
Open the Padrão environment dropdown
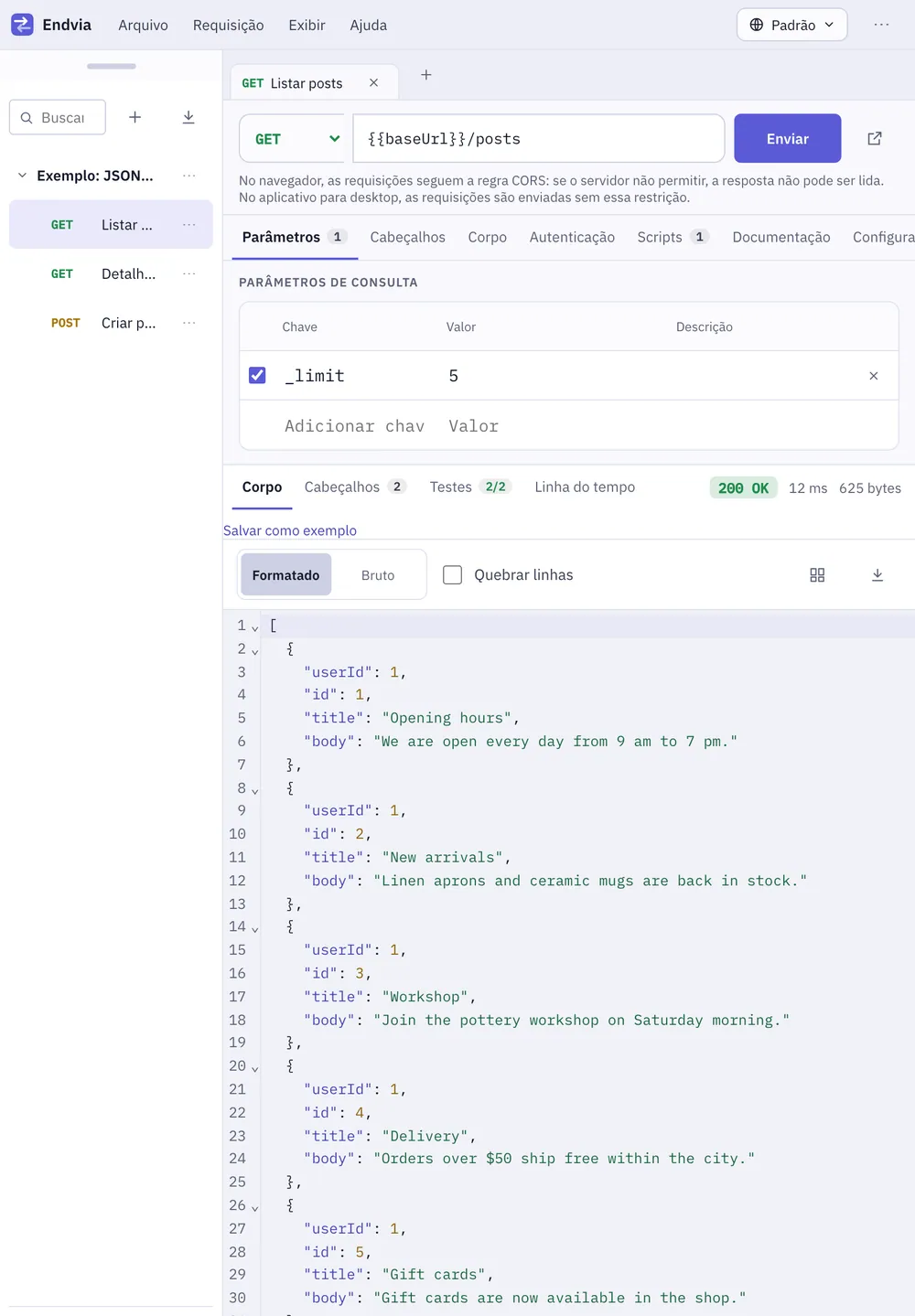click(792, 25)
